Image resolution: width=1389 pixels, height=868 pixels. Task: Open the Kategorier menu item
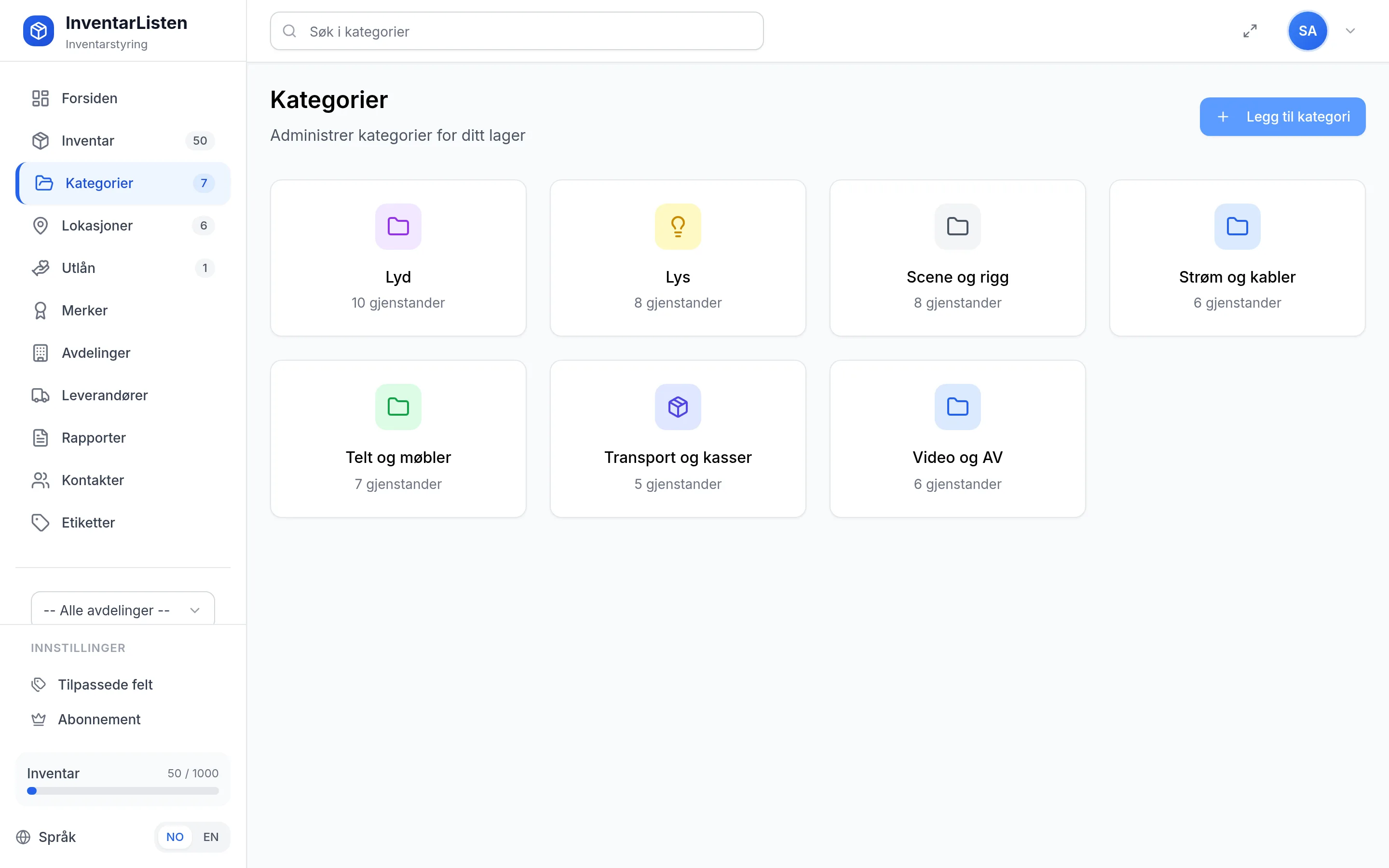123,183
